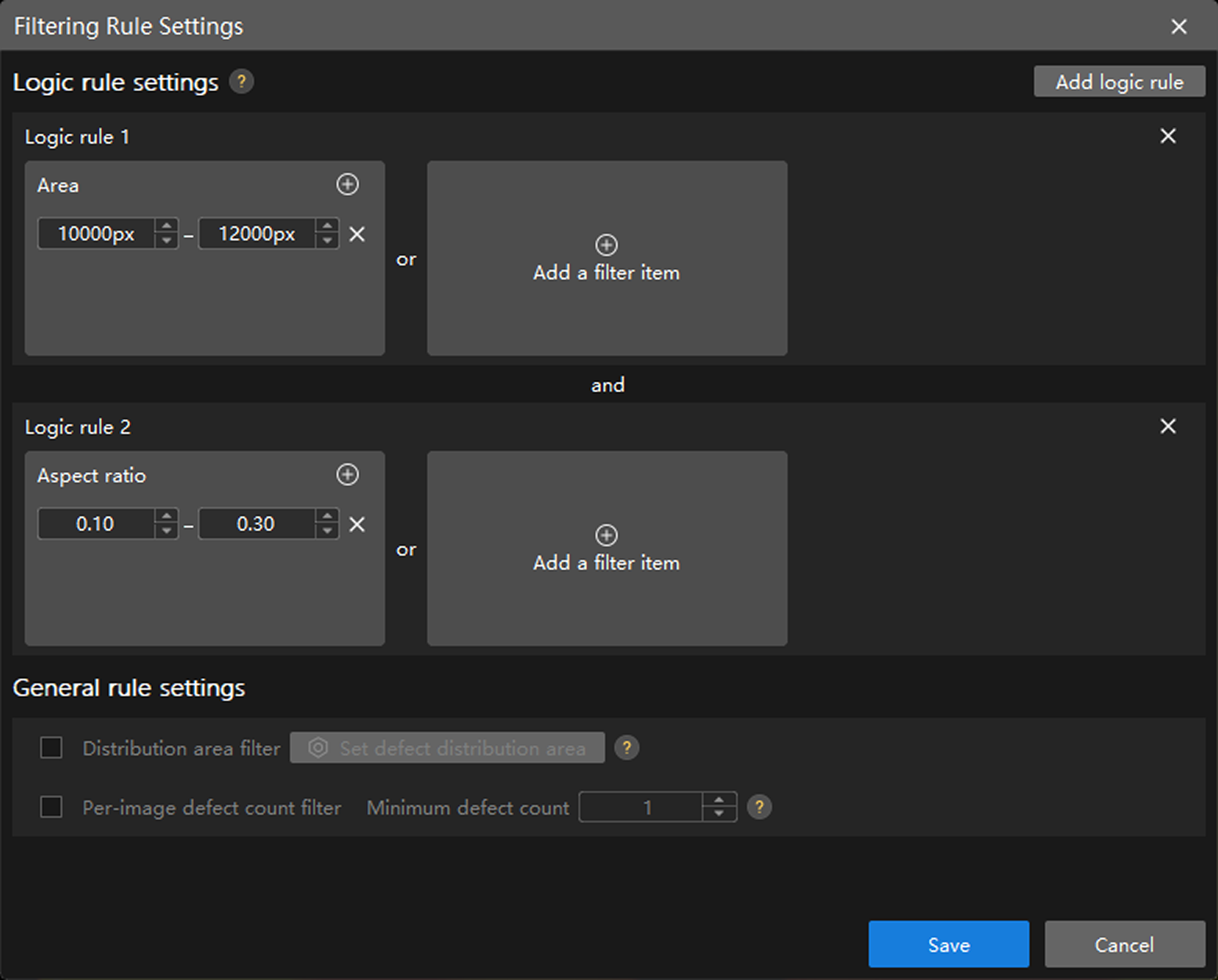Increase the Area minimum value stepper
Viewport: 1218px width, 980px height.
pos(166,227)
